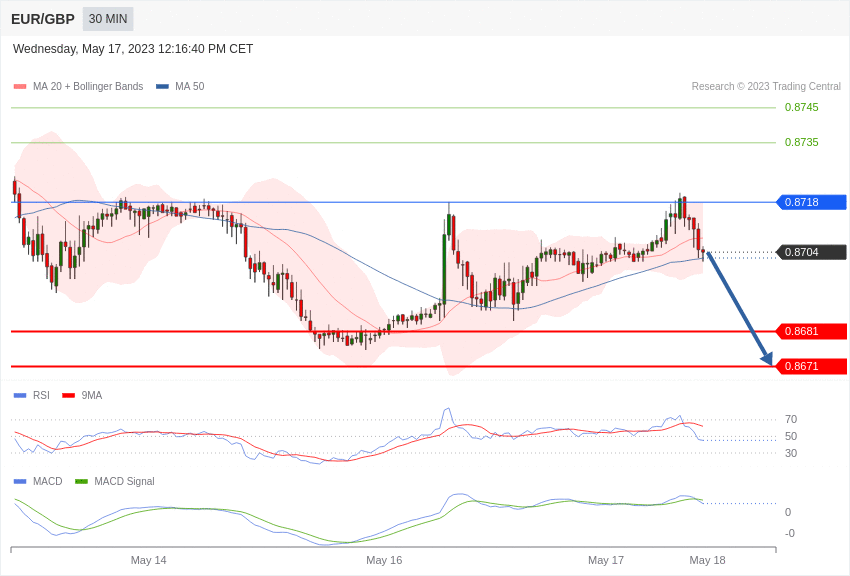
Task: Click the black 0.8704 current price tag
Action: [812, 252]
